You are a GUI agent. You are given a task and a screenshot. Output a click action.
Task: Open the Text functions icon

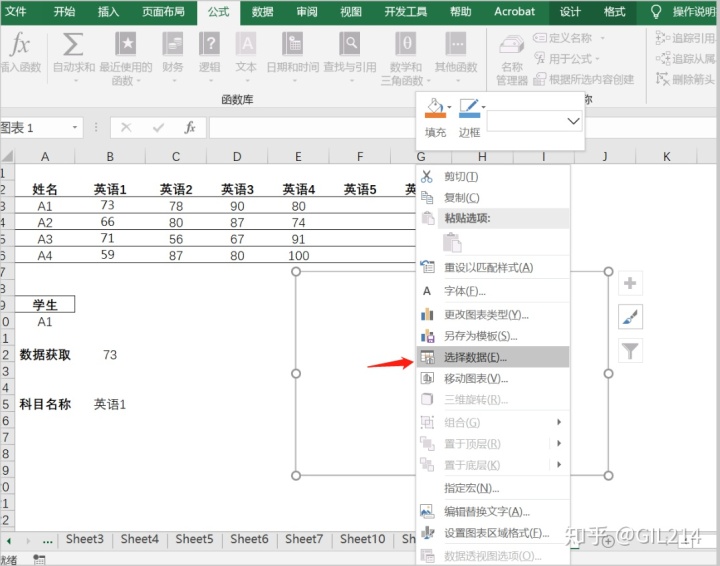pos(246,44)
